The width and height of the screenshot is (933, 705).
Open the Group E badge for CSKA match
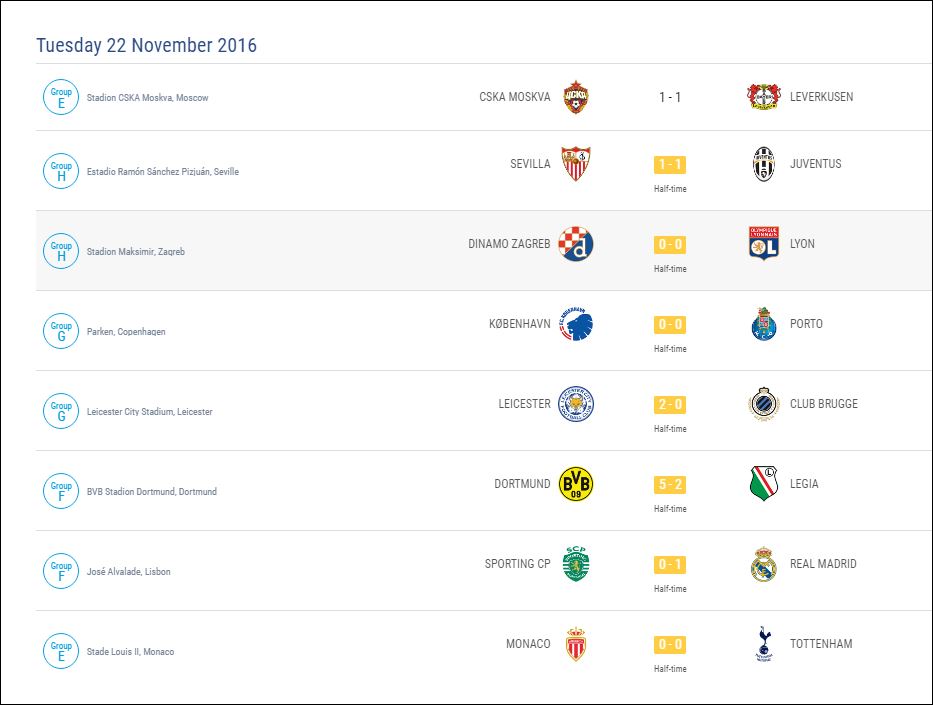[x=60, y=97]
